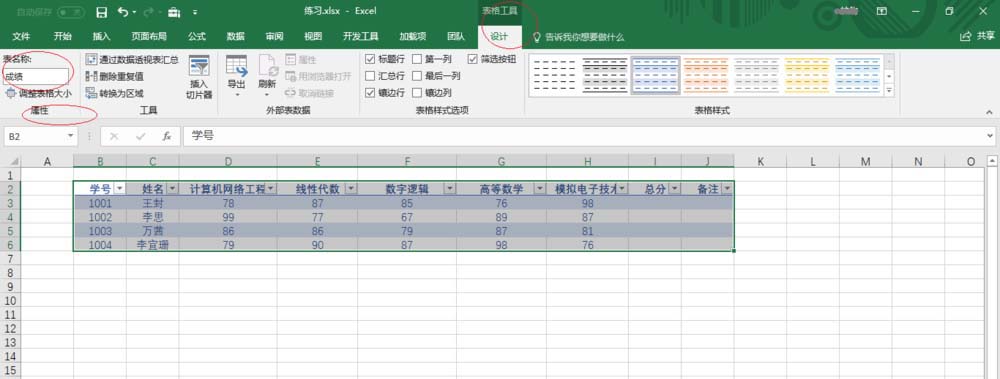The height and width of the screenshot is (379, 1000).
Task: Switch to the 开发工具 tab
Action: pos(360,36)
